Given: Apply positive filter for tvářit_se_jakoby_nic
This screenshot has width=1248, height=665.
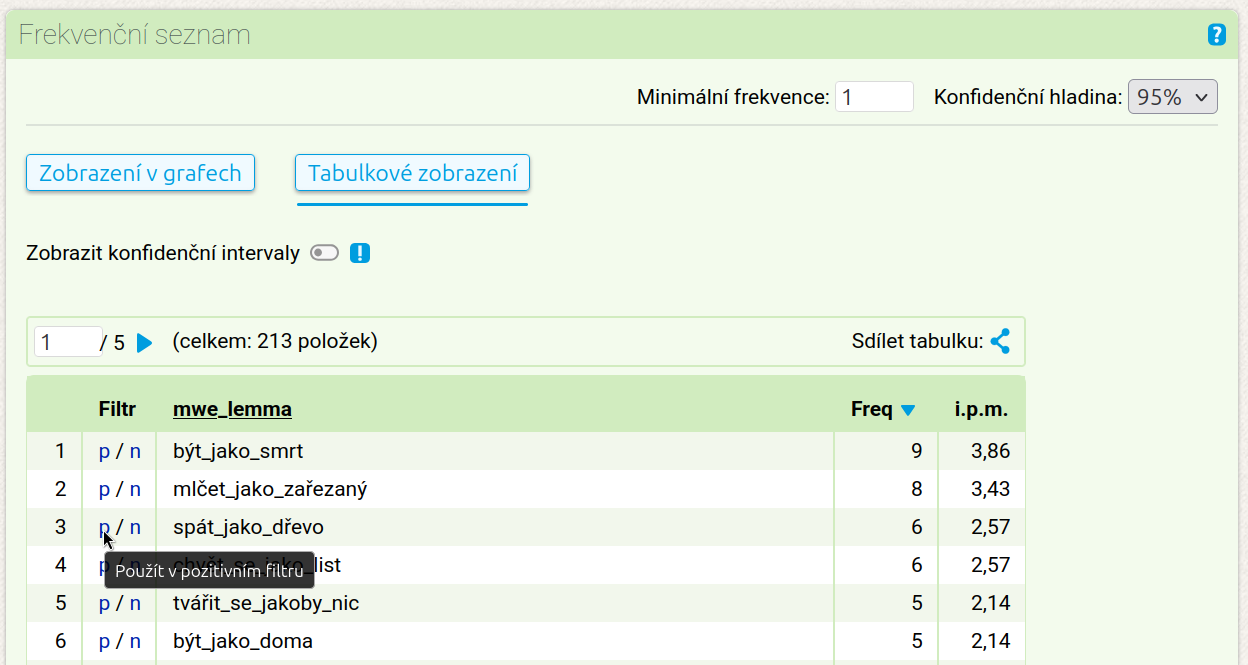Looking at the screenshot, I should (x=104, y=603).
